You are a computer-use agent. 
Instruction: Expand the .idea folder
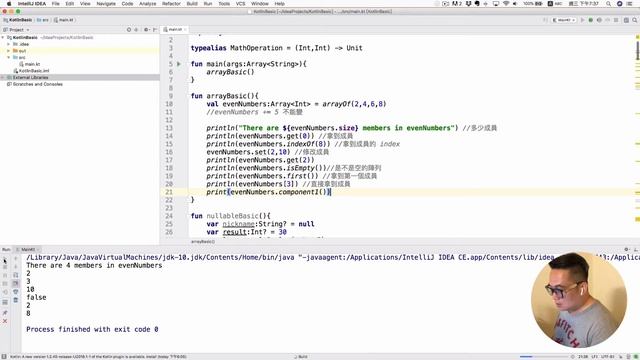(x=9, y=44)
